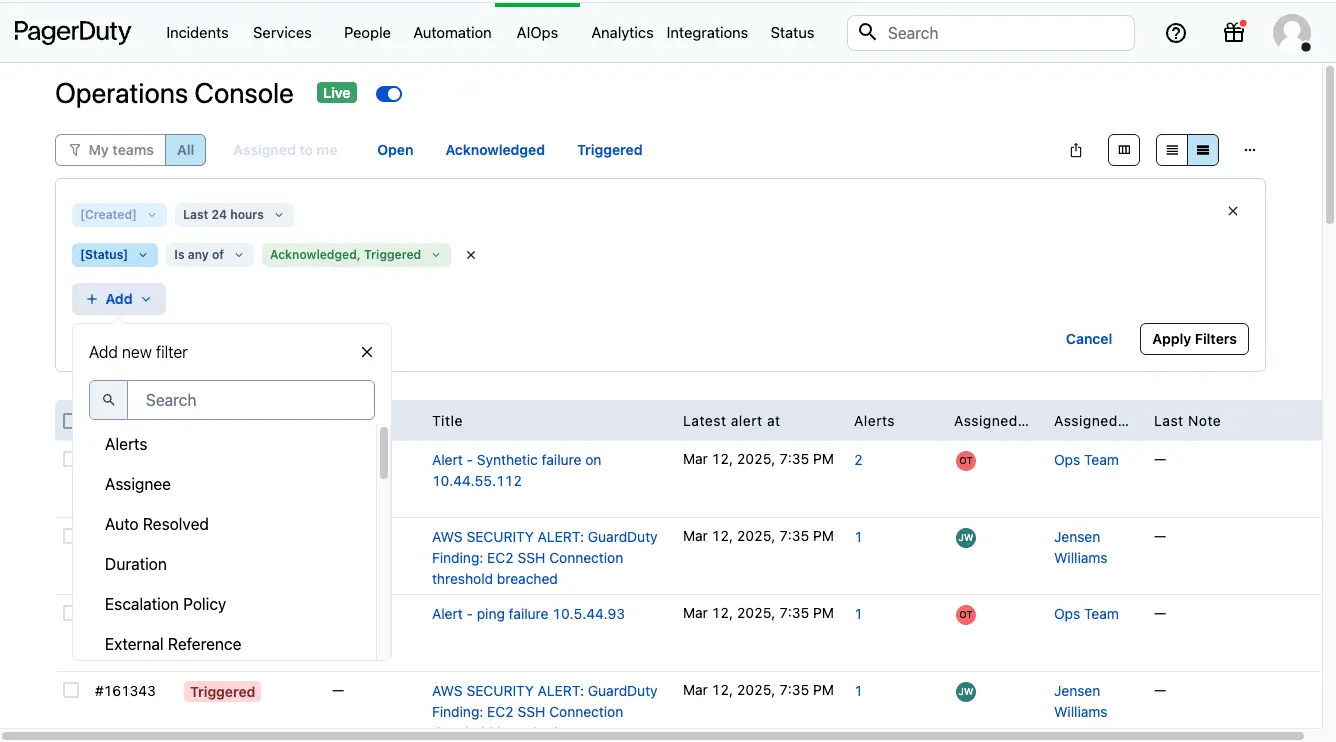The height and width of the screenshot is (742, 1336).
Task: Click the top search bar magnifier icon
Action: point(868,33)
